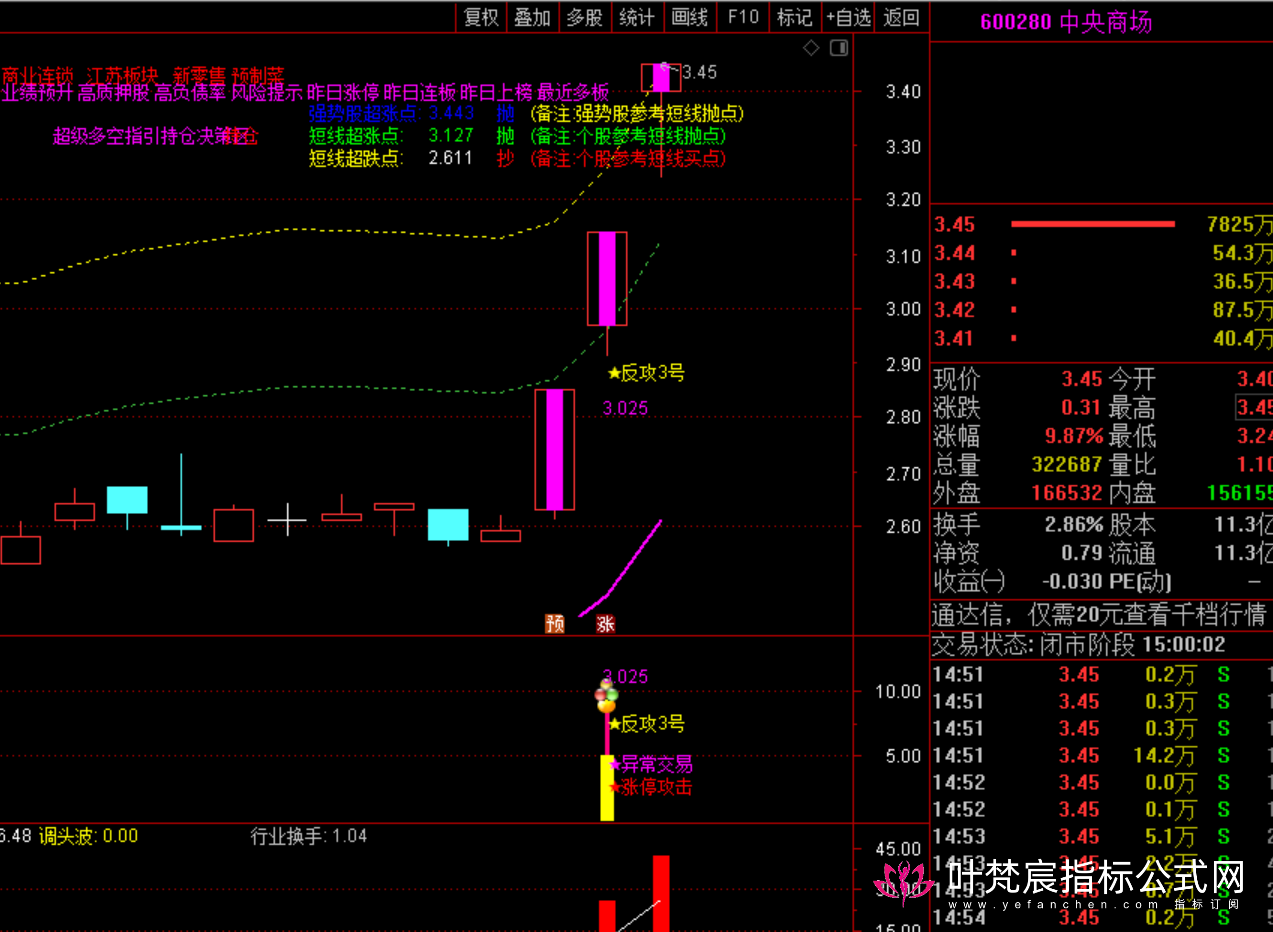This screenshot has width=1273, height=932.
Task: Click the 统计 statistics button
Action: 637,17
